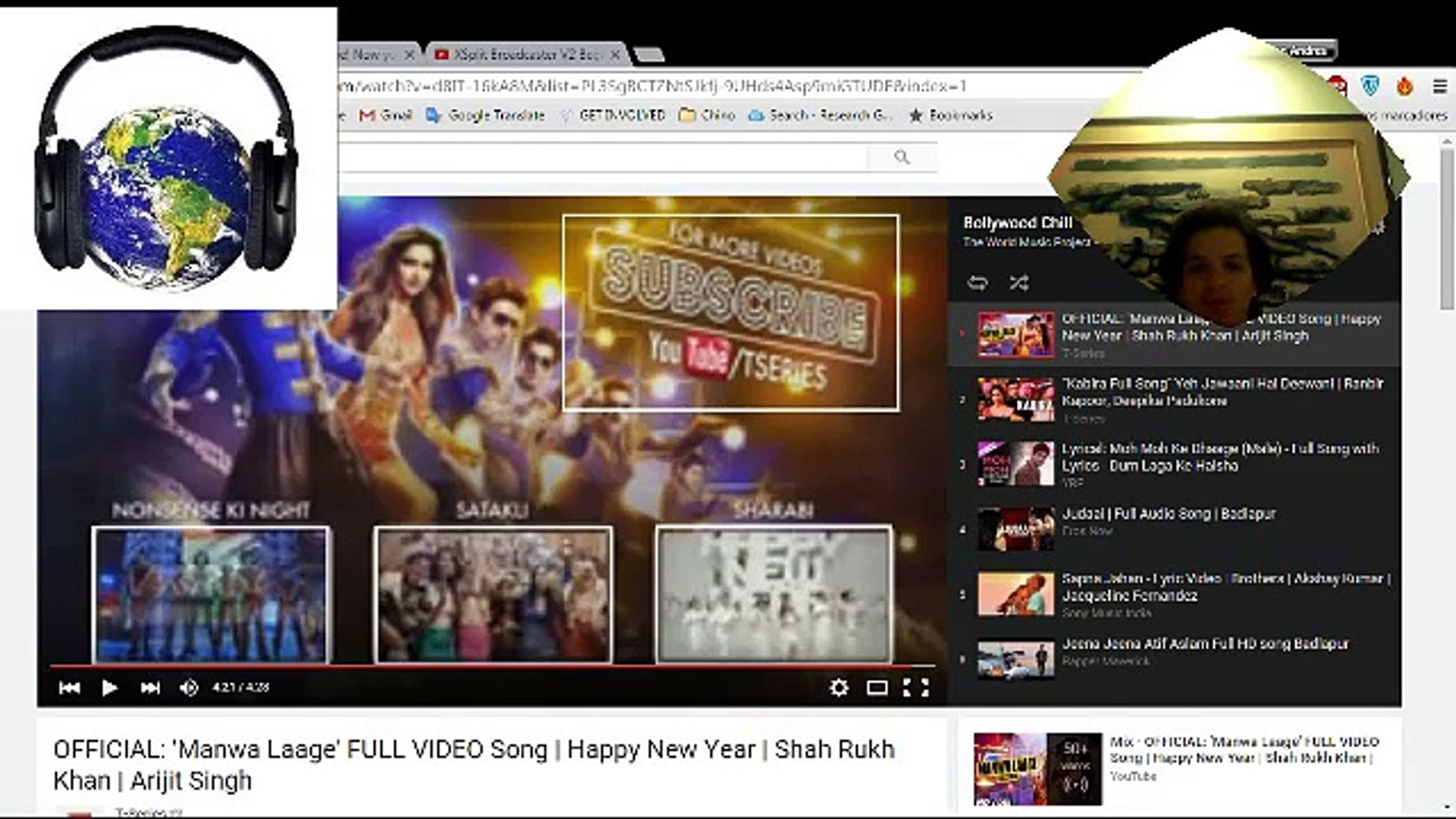
Task: Select current 'Manwa Laage' playlist entry
Action: (x=1174, y=334)
